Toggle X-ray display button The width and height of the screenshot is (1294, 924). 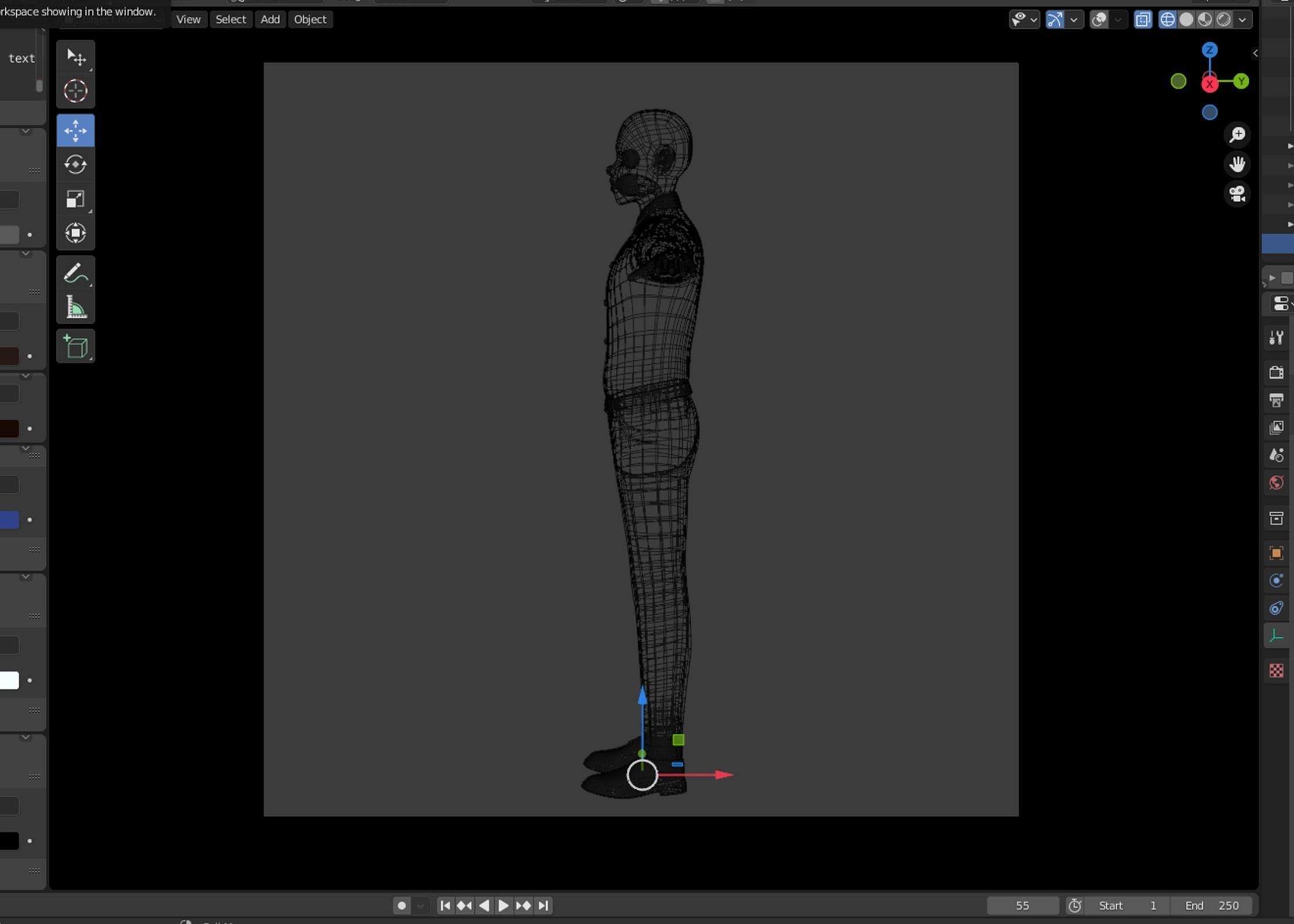pyautogui.click(x=1143, y=20)
